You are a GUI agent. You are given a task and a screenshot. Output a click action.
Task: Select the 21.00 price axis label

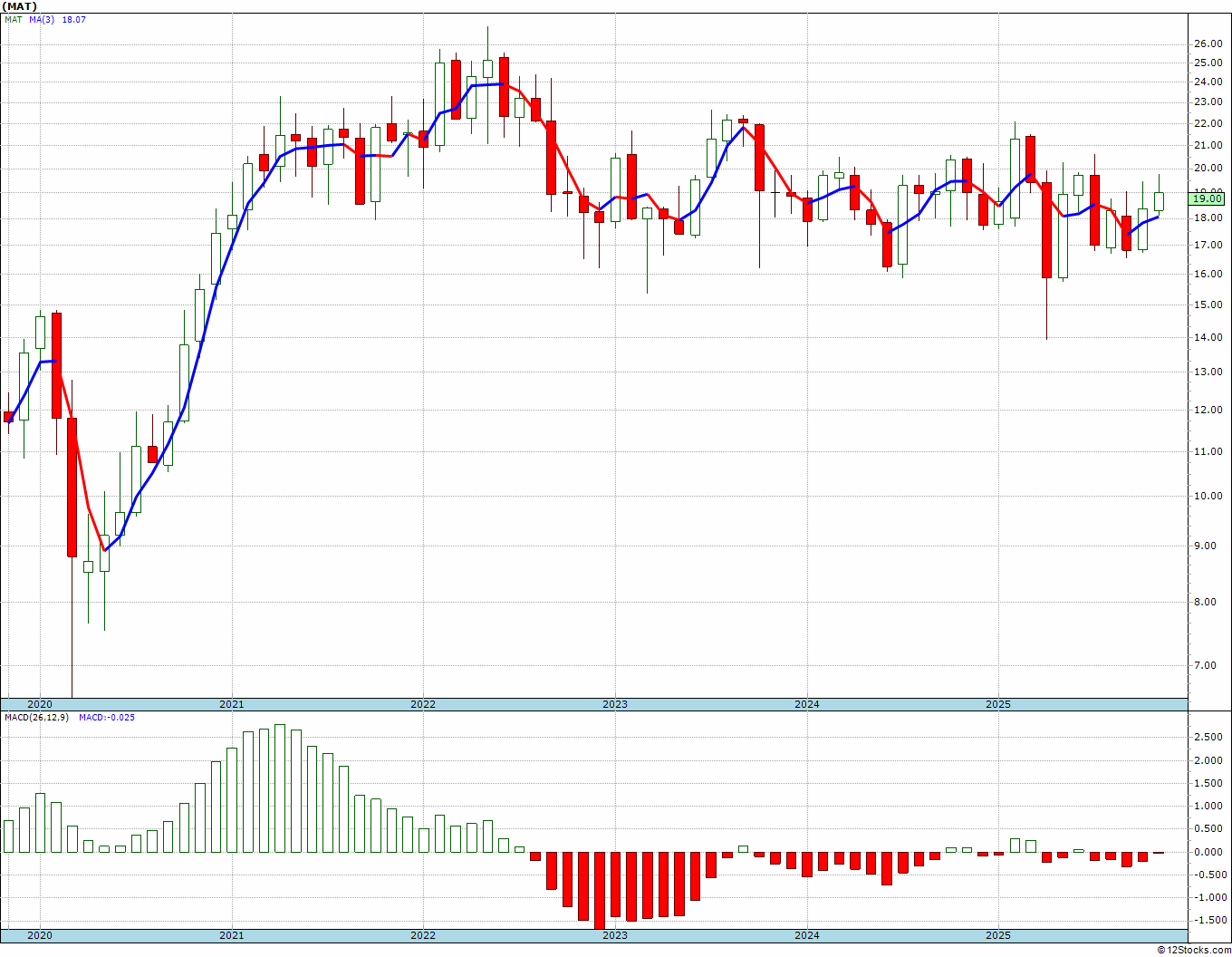(x=1208, y=145)
